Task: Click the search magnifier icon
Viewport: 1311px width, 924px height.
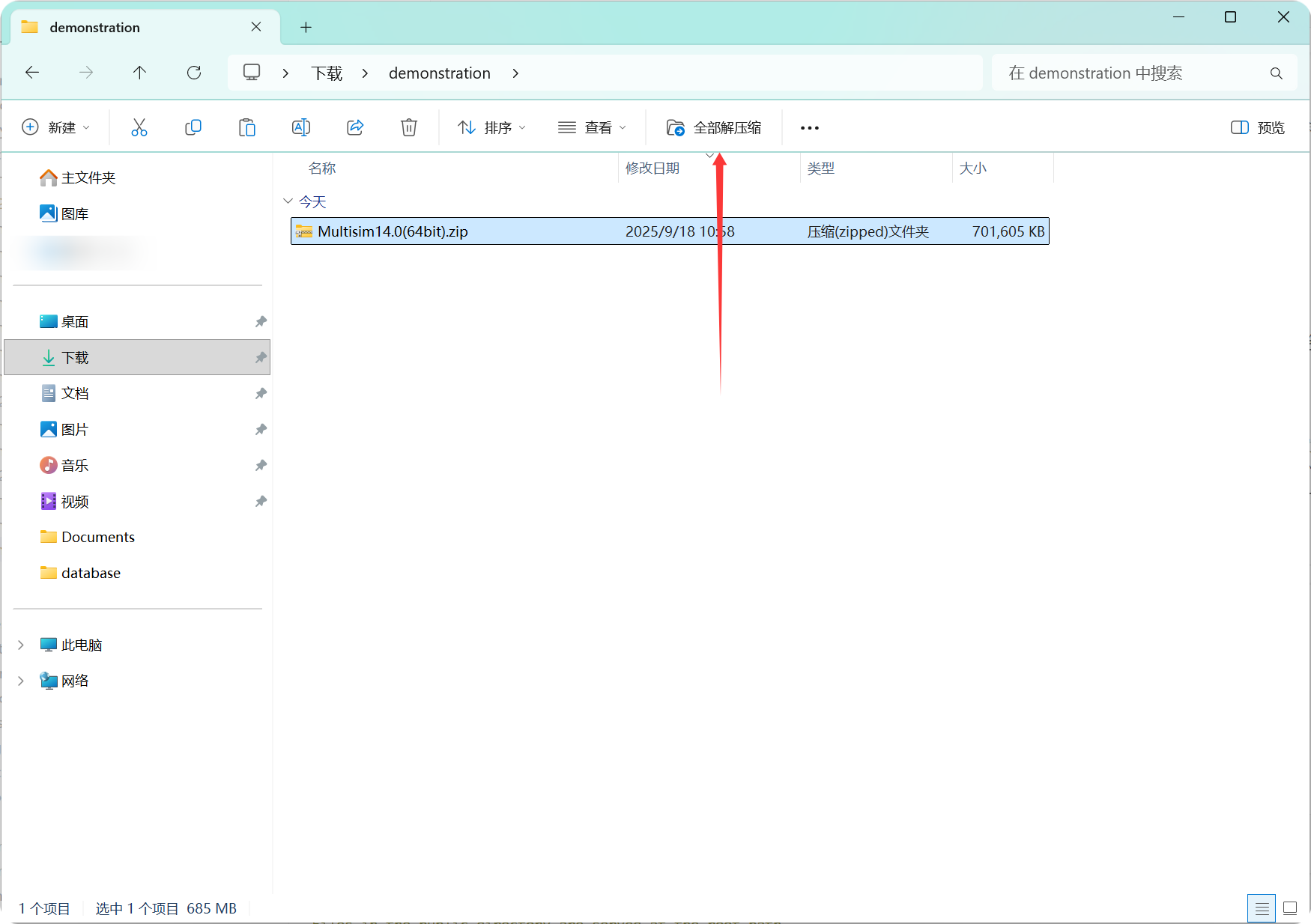Action: (x=1276, y=73)
